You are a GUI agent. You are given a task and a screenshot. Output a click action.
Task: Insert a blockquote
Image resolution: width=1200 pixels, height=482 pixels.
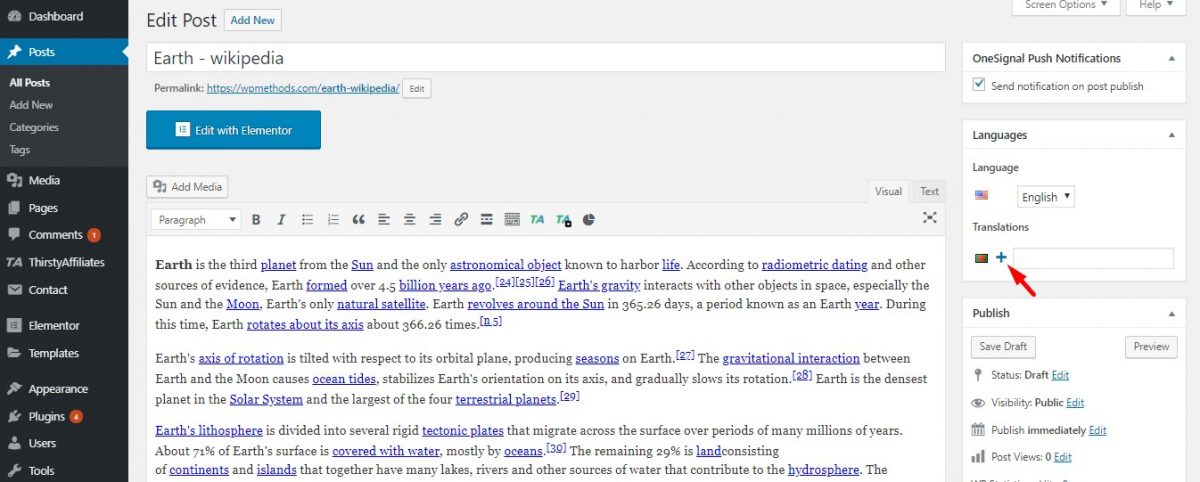click(x=358, y=220)
